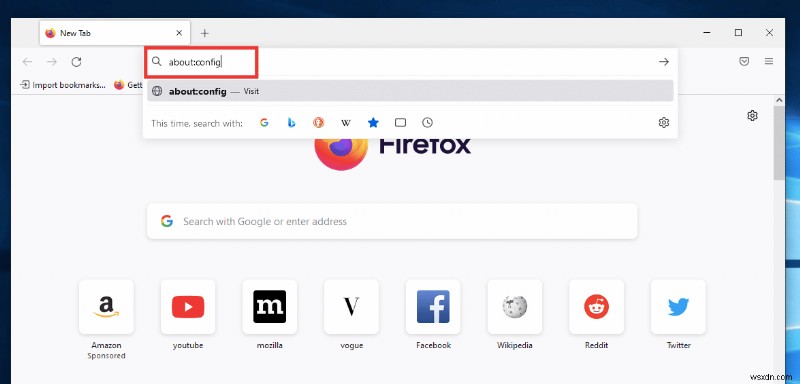
Task: Search open tabs using tabs icon
Action: (x=401, y=122)
